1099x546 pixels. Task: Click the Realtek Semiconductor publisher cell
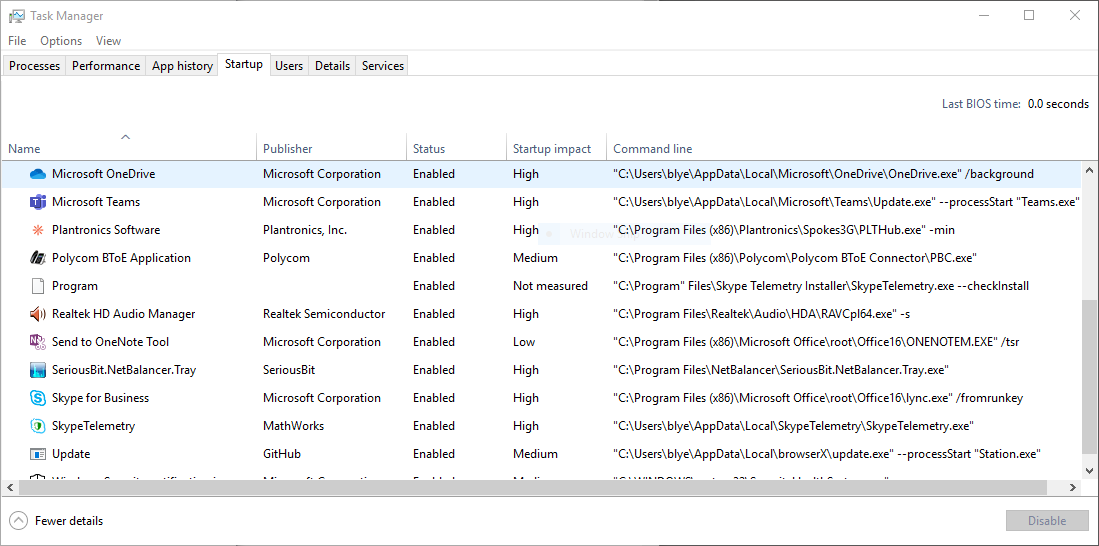[324, 314]
